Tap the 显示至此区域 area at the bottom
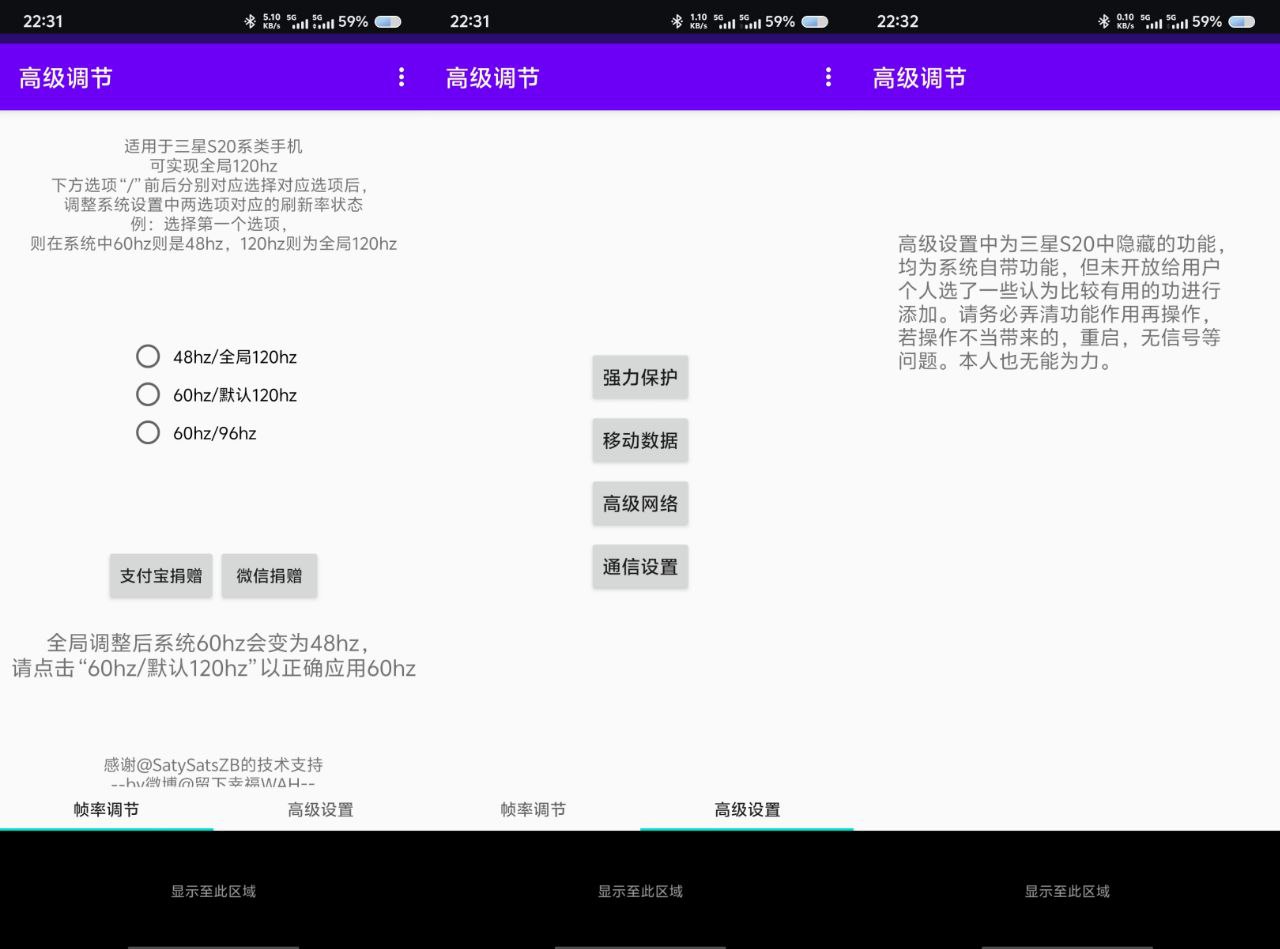1280x949 pixels. pos(212,891)
